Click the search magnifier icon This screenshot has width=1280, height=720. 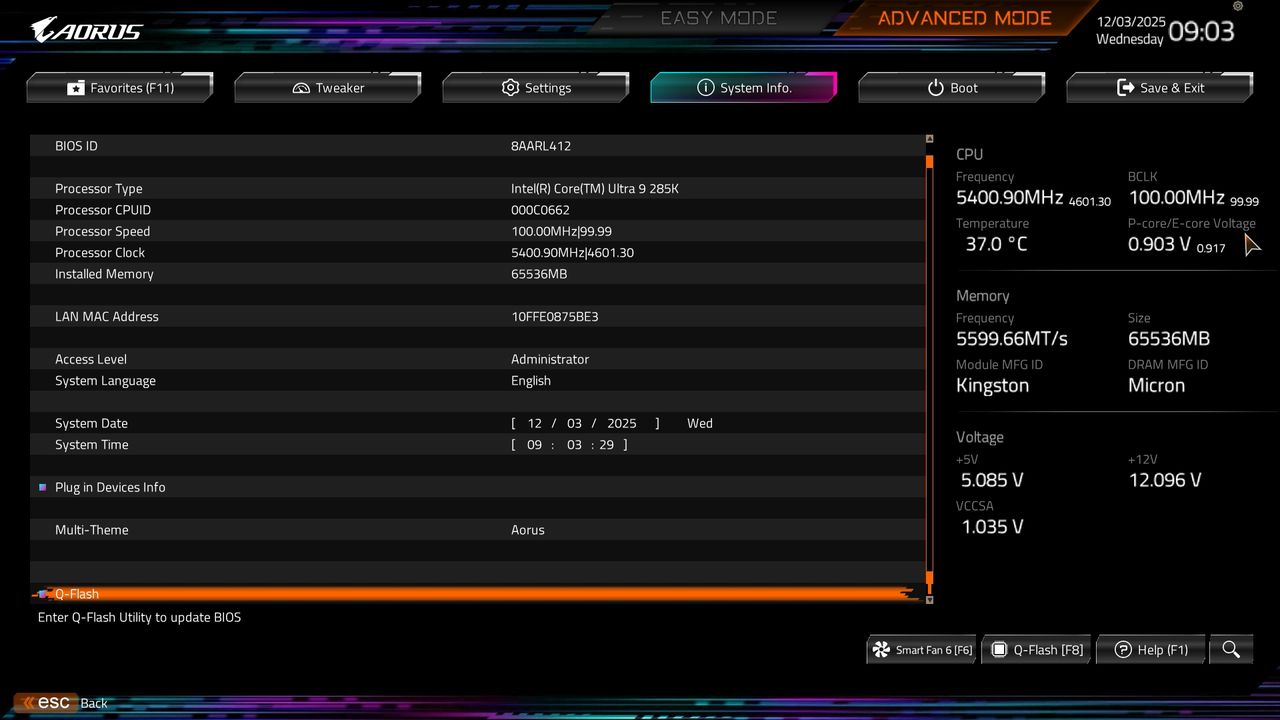[1231, 649]
